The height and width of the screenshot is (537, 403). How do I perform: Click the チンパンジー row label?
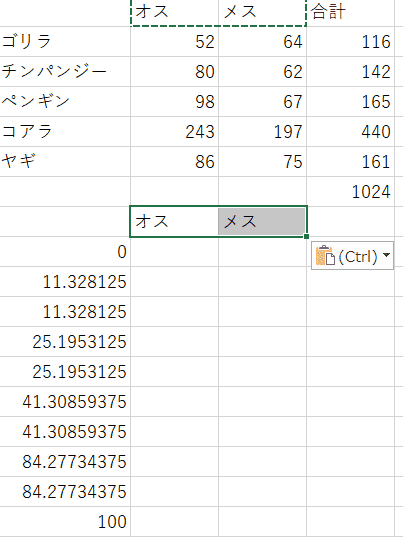(x=65, y=72)
